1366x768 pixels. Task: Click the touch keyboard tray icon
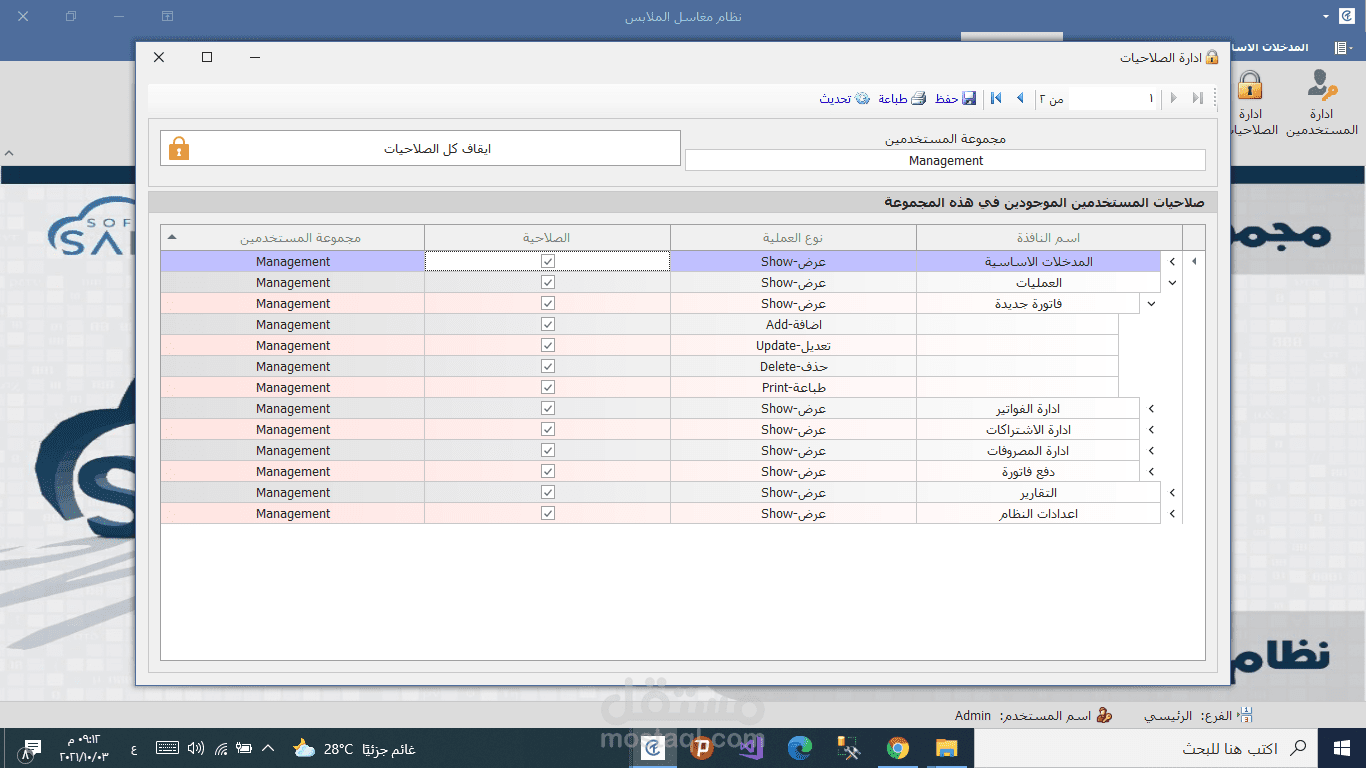coord(167,748)
